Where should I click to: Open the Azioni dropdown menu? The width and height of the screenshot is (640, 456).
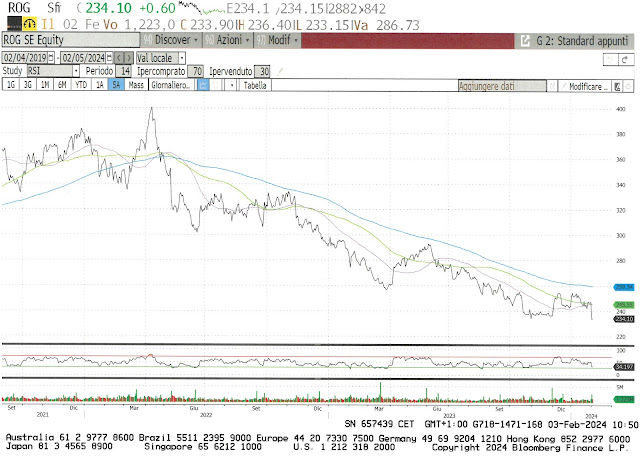(x=228, y=40)
